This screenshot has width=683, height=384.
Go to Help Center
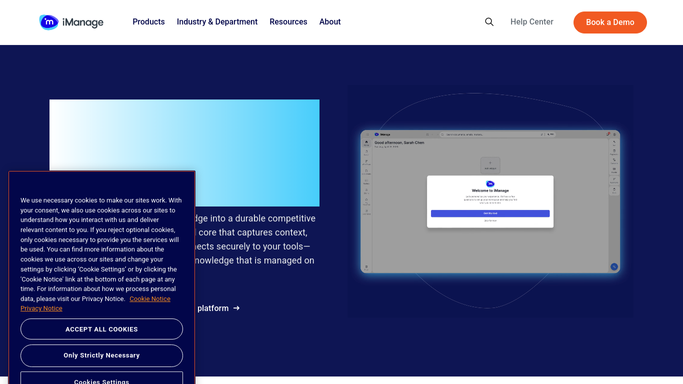pyautogui.click(x=531, y=22)
